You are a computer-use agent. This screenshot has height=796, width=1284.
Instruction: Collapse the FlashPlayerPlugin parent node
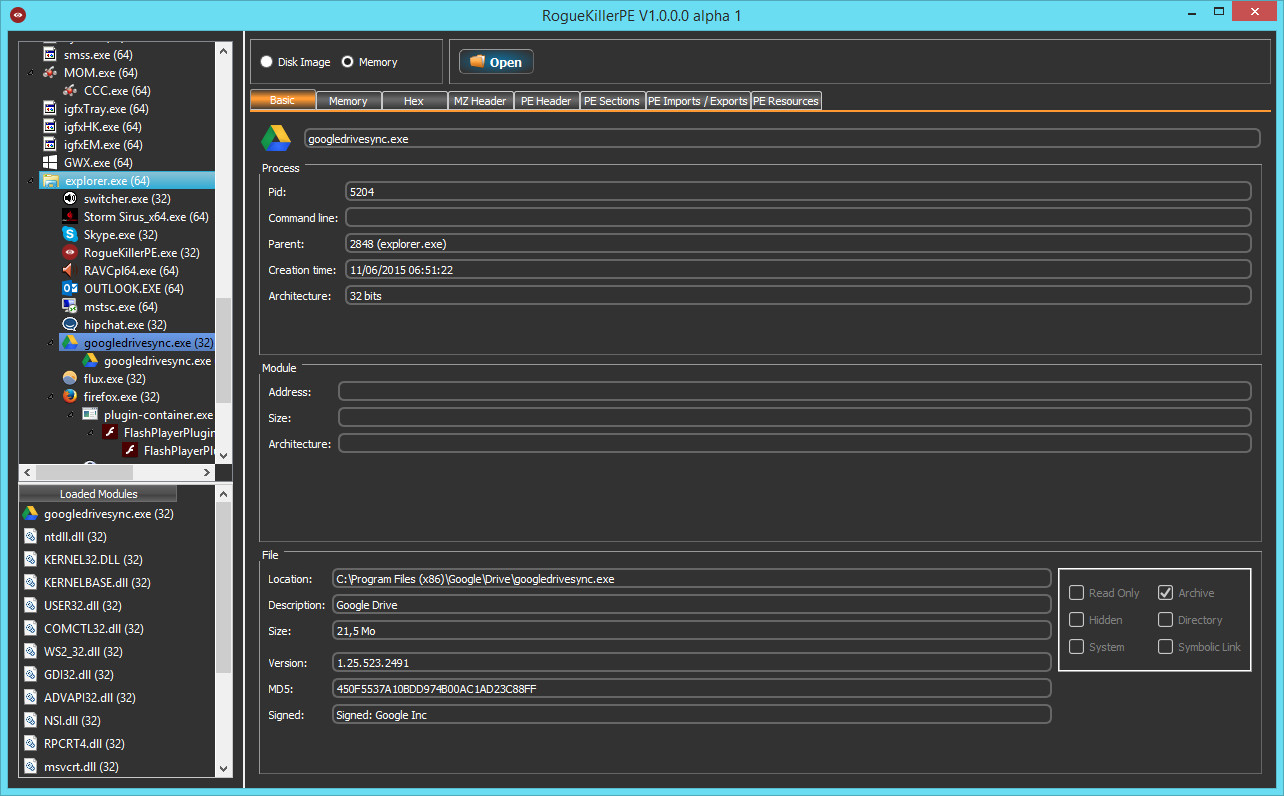[91, 433]
